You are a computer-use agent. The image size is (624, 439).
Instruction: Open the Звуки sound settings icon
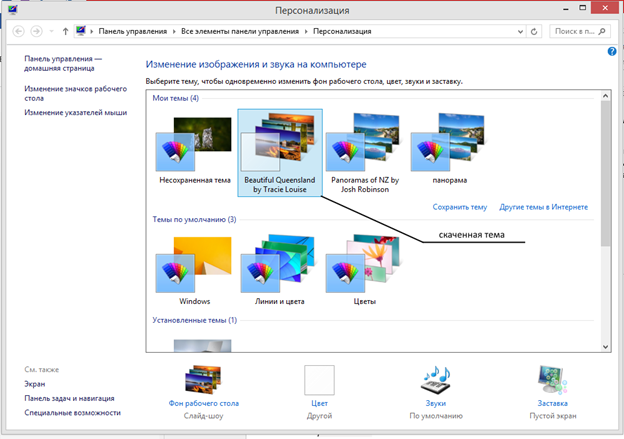point(436,380)
